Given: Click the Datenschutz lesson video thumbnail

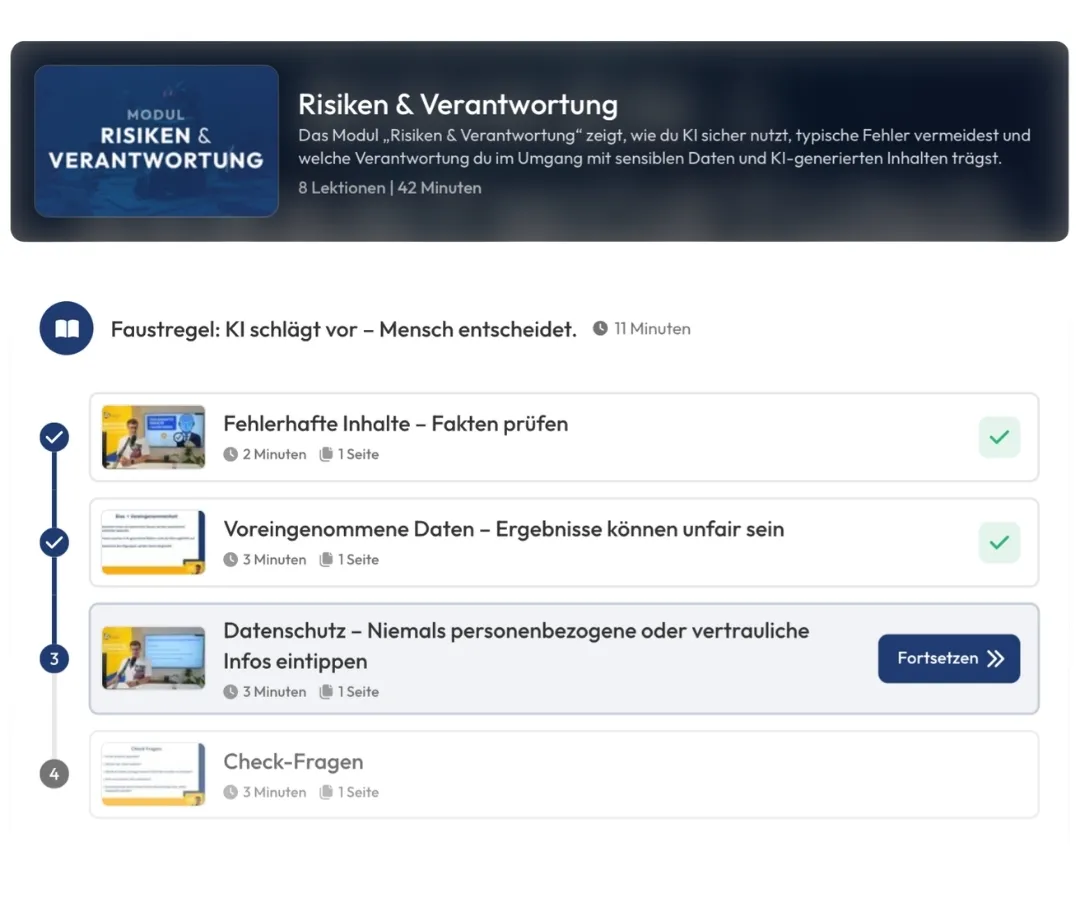Looking at the screenshot, I should click(152, 658).
